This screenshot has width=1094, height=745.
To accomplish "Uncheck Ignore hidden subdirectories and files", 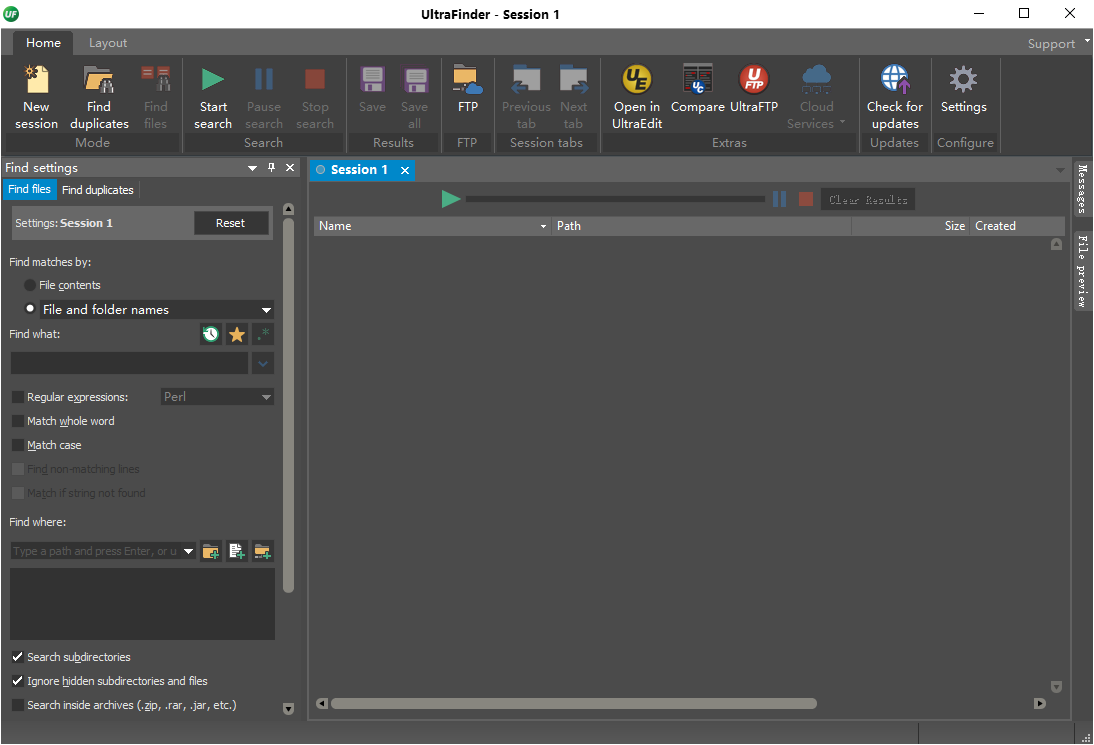I will tap(18, 681).
